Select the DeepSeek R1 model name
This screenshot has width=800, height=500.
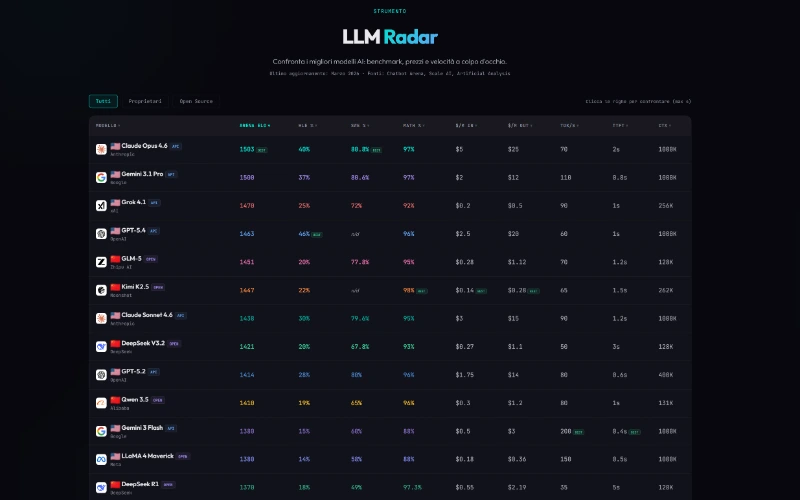click(140, 484)
